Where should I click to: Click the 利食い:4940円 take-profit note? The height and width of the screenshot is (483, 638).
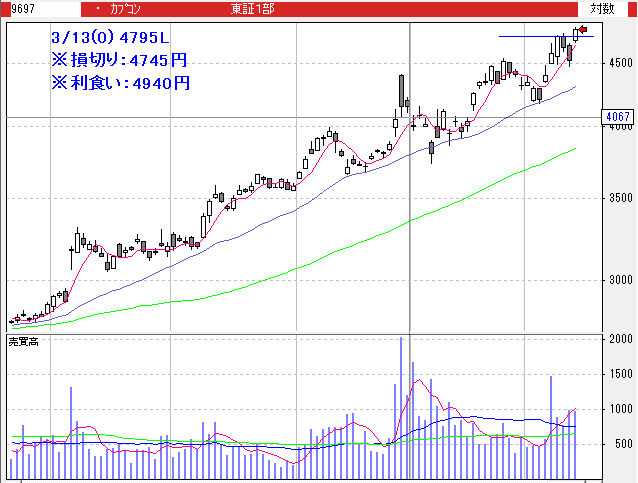(x=119, y=83)
